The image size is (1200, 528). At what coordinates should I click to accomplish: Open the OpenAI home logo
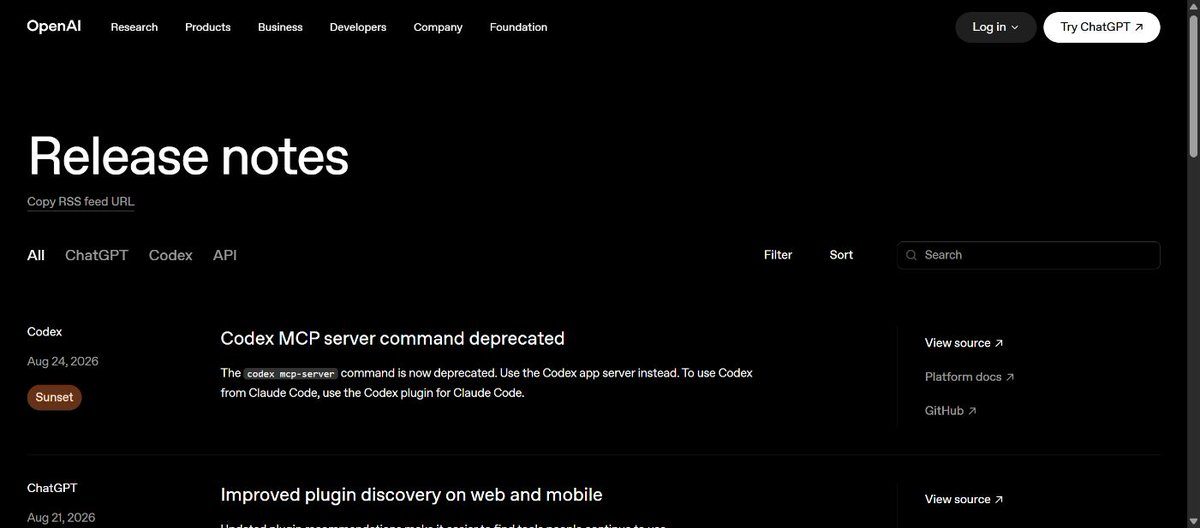tap(55, 27)
